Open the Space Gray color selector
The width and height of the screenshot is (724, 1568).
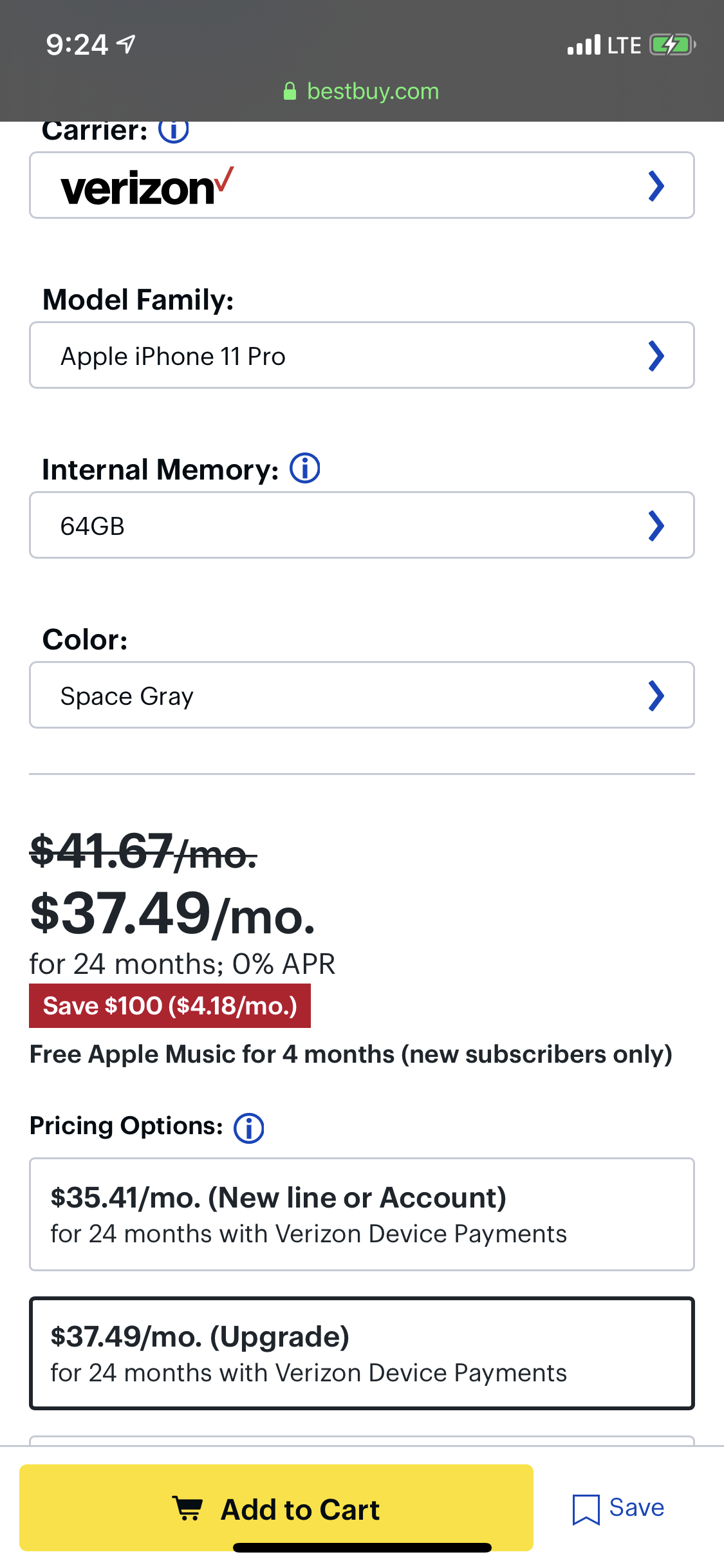click(362, 695)
